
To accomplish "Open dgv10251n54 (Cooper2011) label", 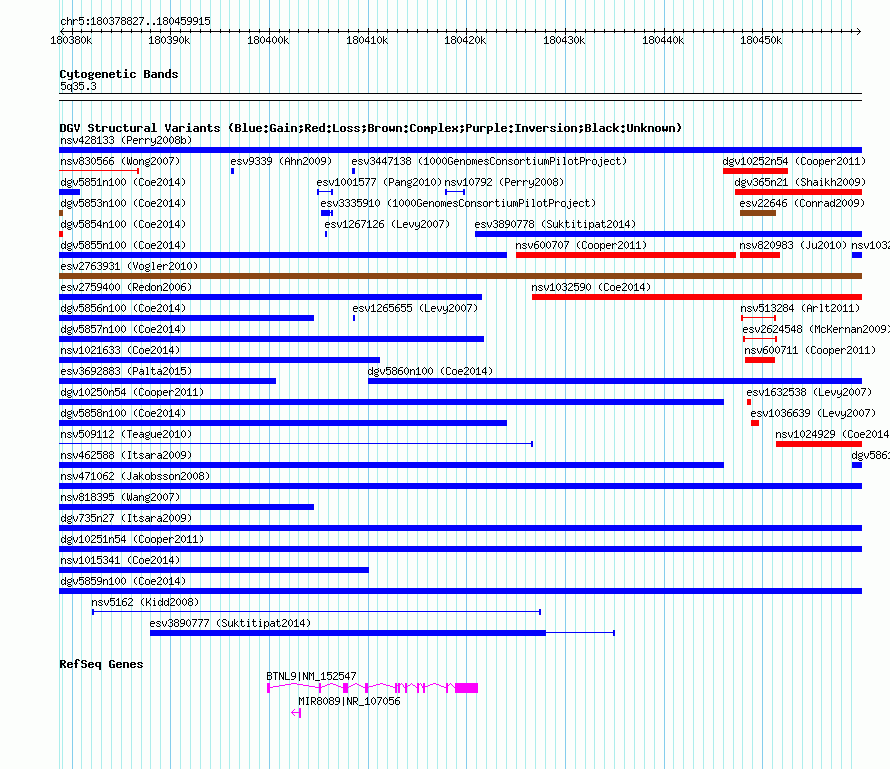I will pos(132,539).
